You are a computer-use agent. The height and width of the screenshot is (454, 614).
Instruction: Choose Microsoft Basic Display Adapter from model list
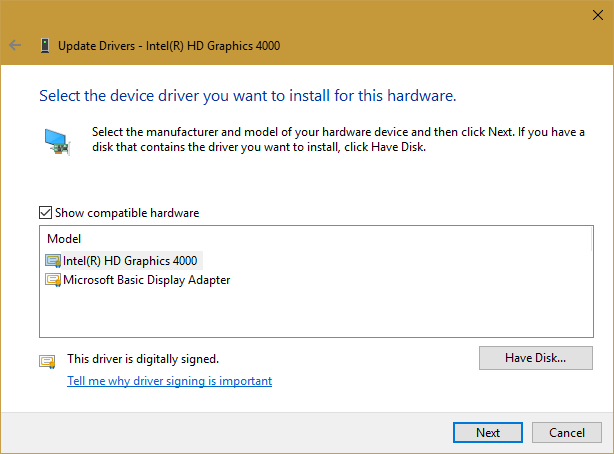[x=146, y=280]
